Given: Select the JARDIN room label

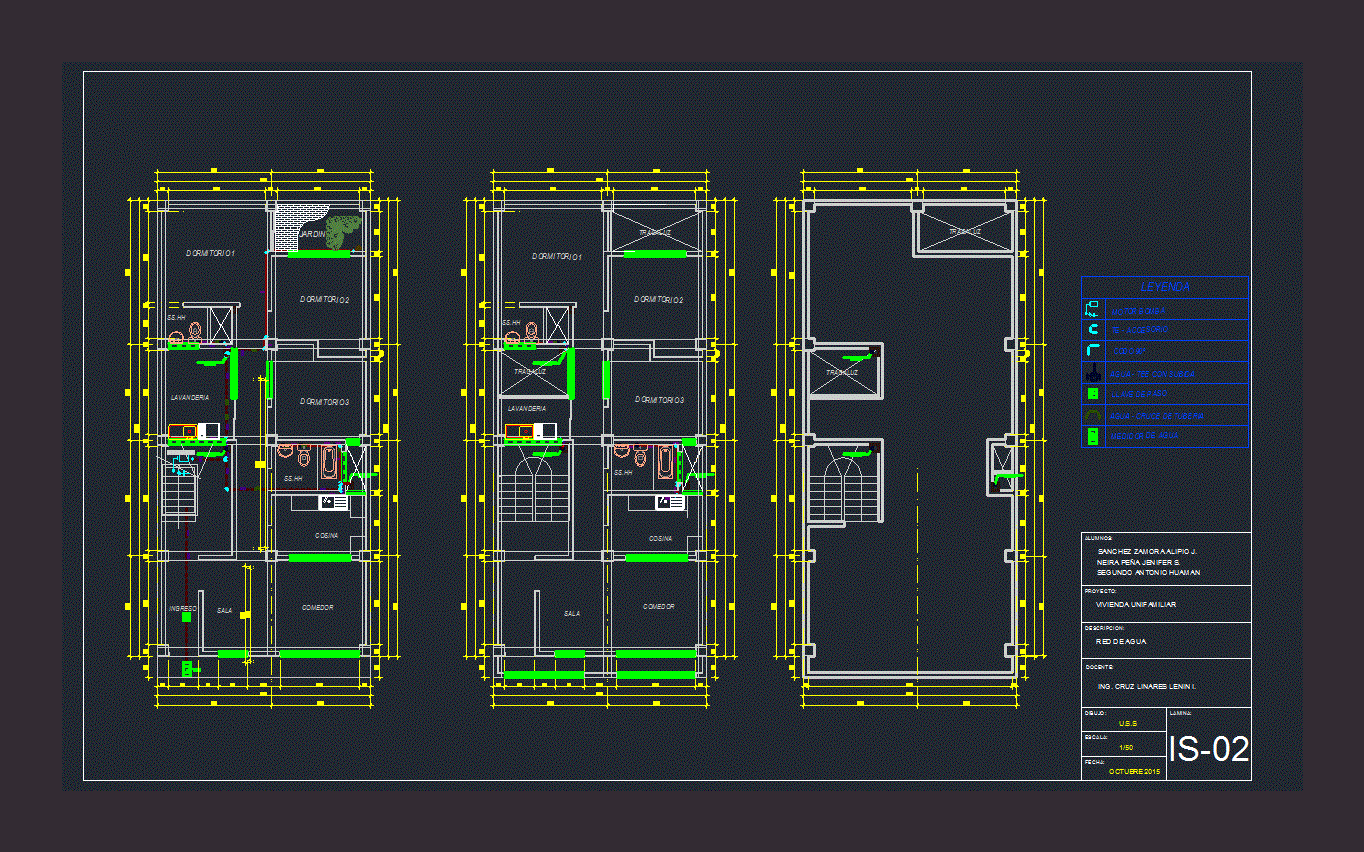Looking at the screenshot, I should (313, 234).
